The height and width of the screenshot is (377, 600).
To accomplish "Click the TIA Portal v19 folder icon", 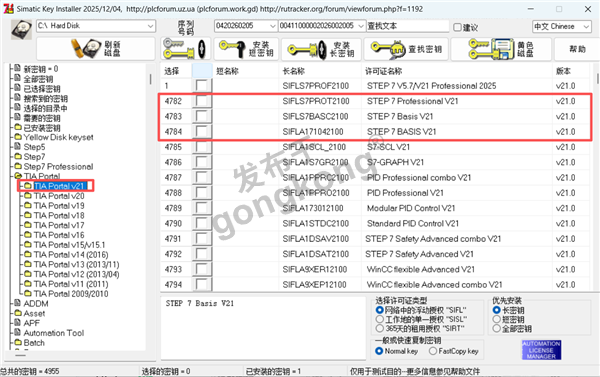I will (28, 206).
